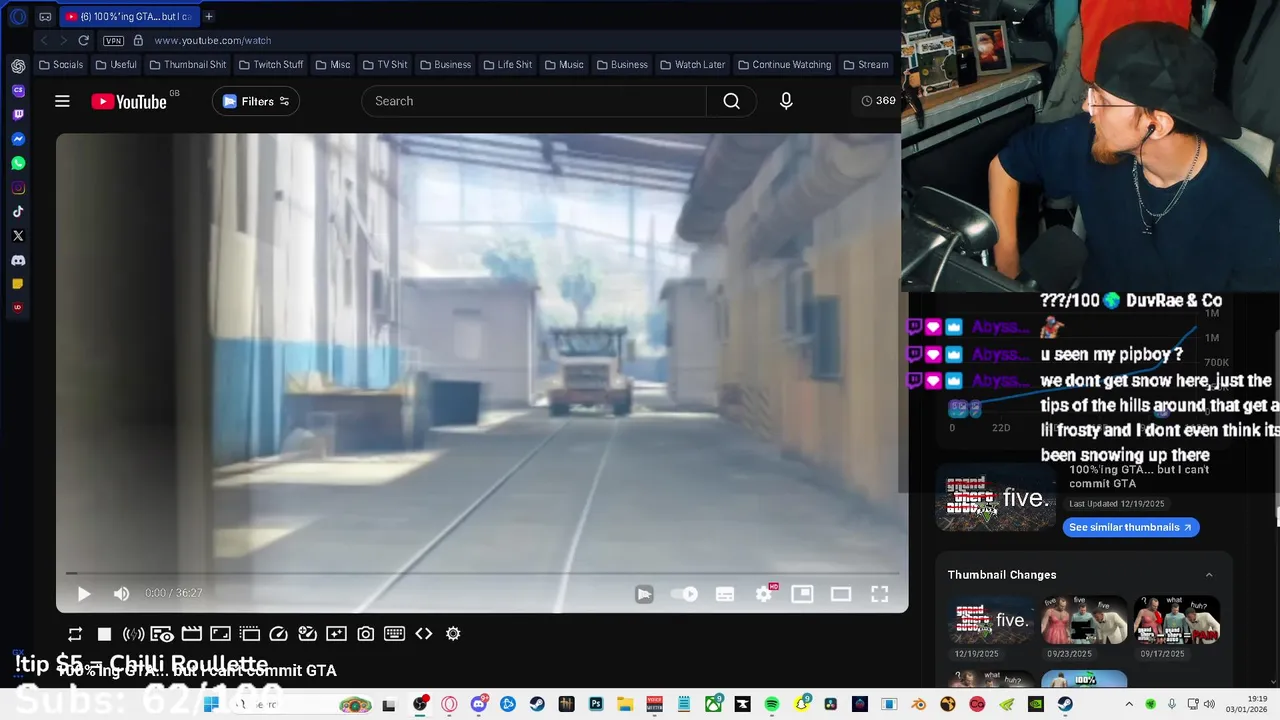1280x720 pixels.
Task: Open YouTube hamburger guide menu
Action: [x=62, y=101]
